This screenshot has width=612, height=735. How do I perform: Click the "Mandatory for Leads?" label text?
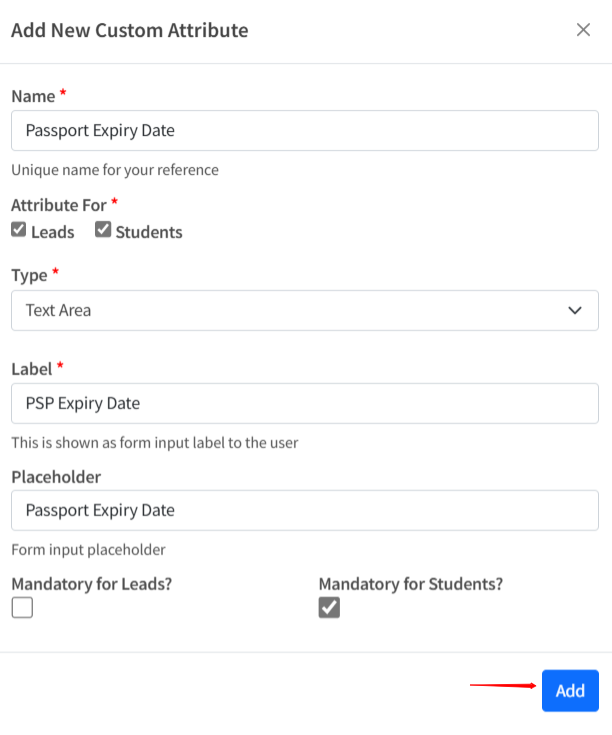coord(91,583)
